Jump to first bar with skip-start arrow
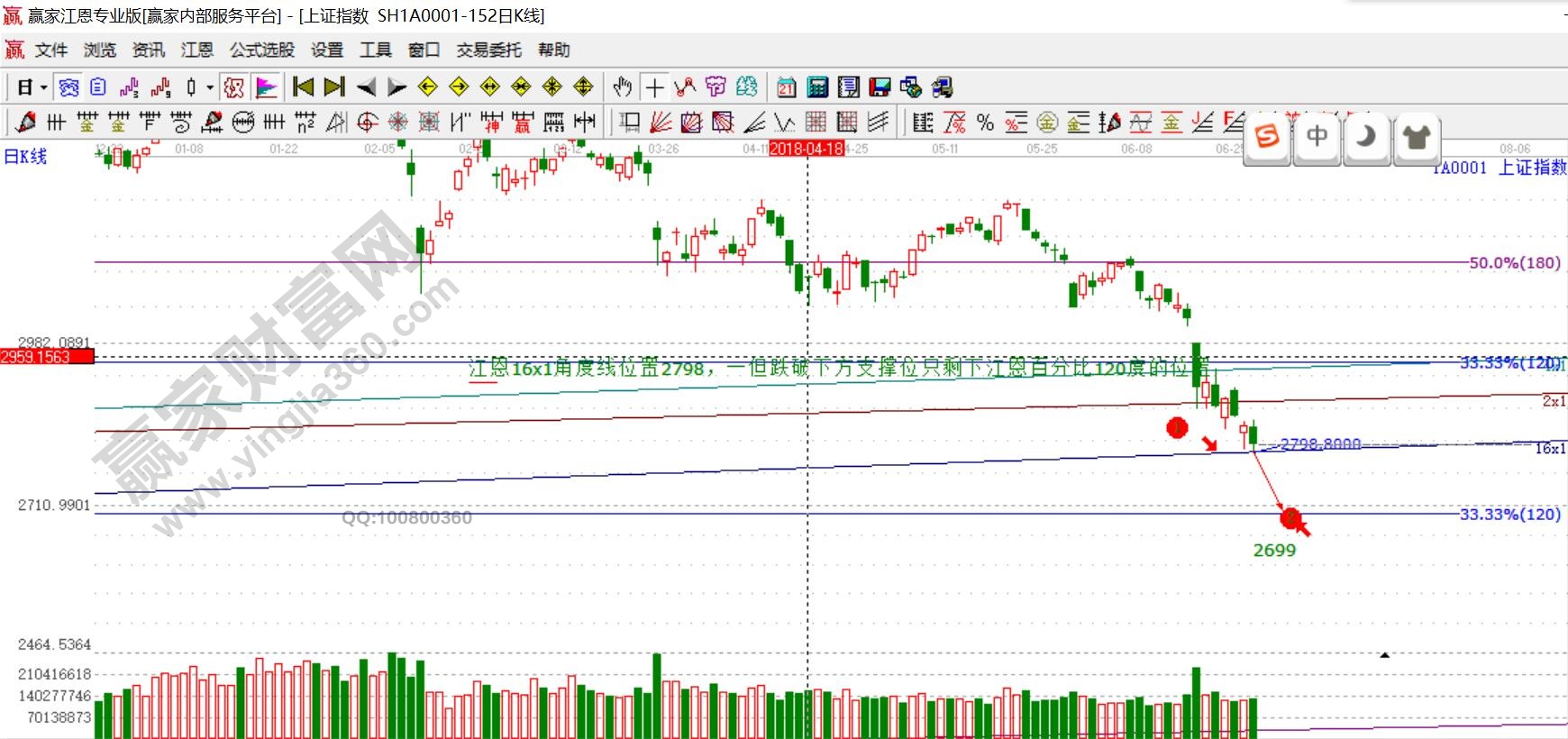 304,87
